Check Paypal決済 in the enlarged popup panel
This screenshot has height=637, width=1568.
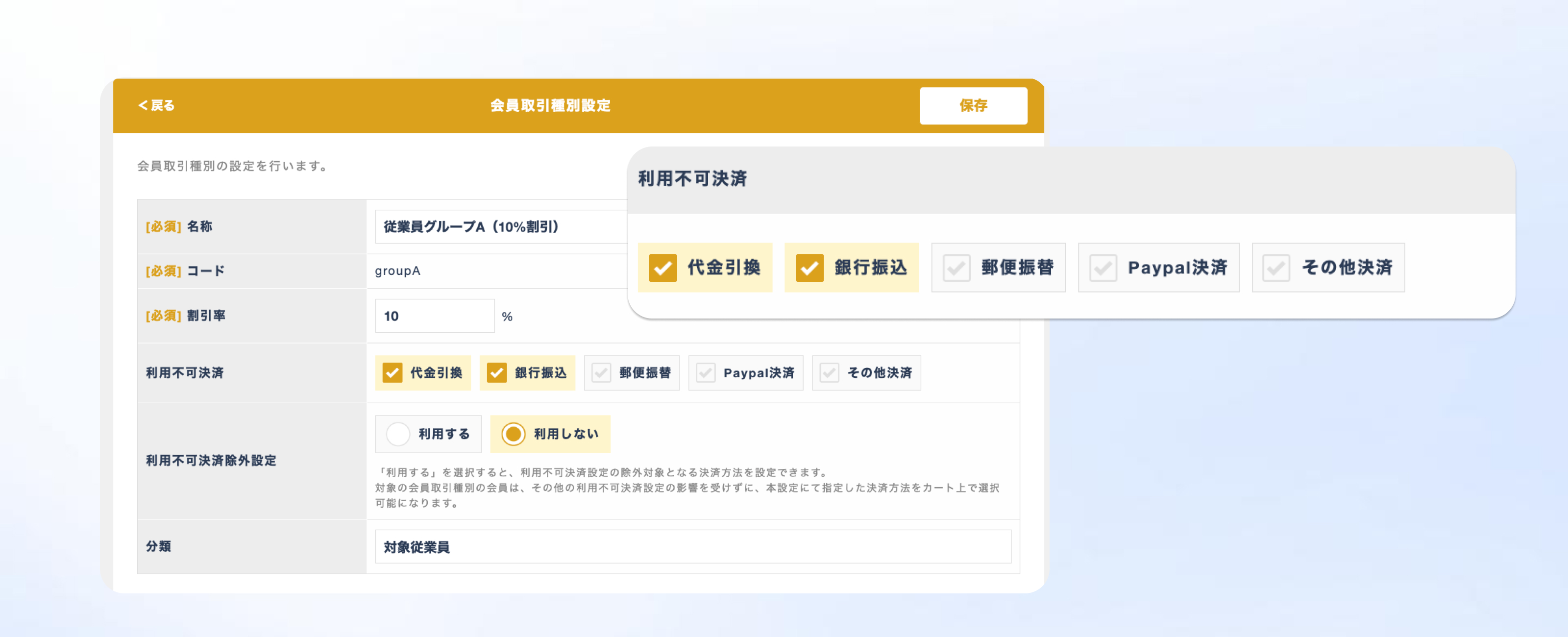[x=1103, y=268]
